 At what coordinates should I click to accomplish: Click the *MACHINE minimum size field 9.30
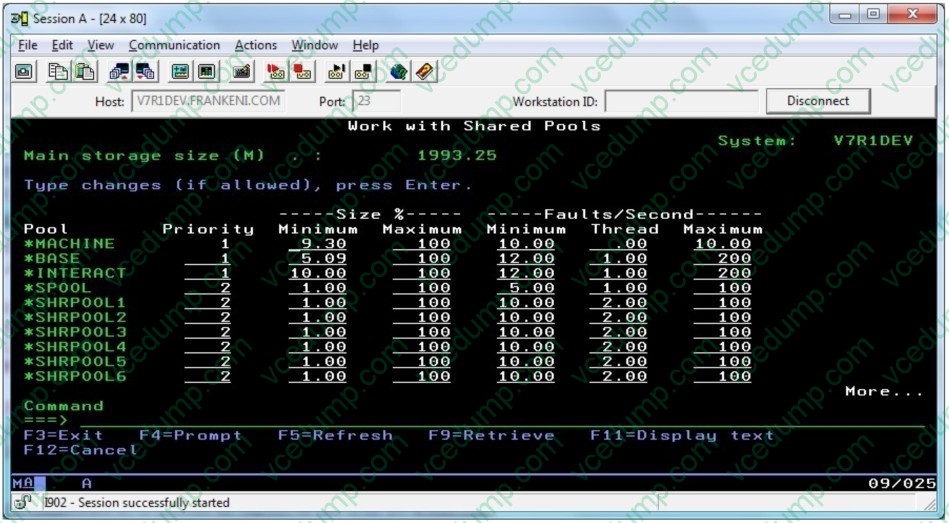[318, 244]
